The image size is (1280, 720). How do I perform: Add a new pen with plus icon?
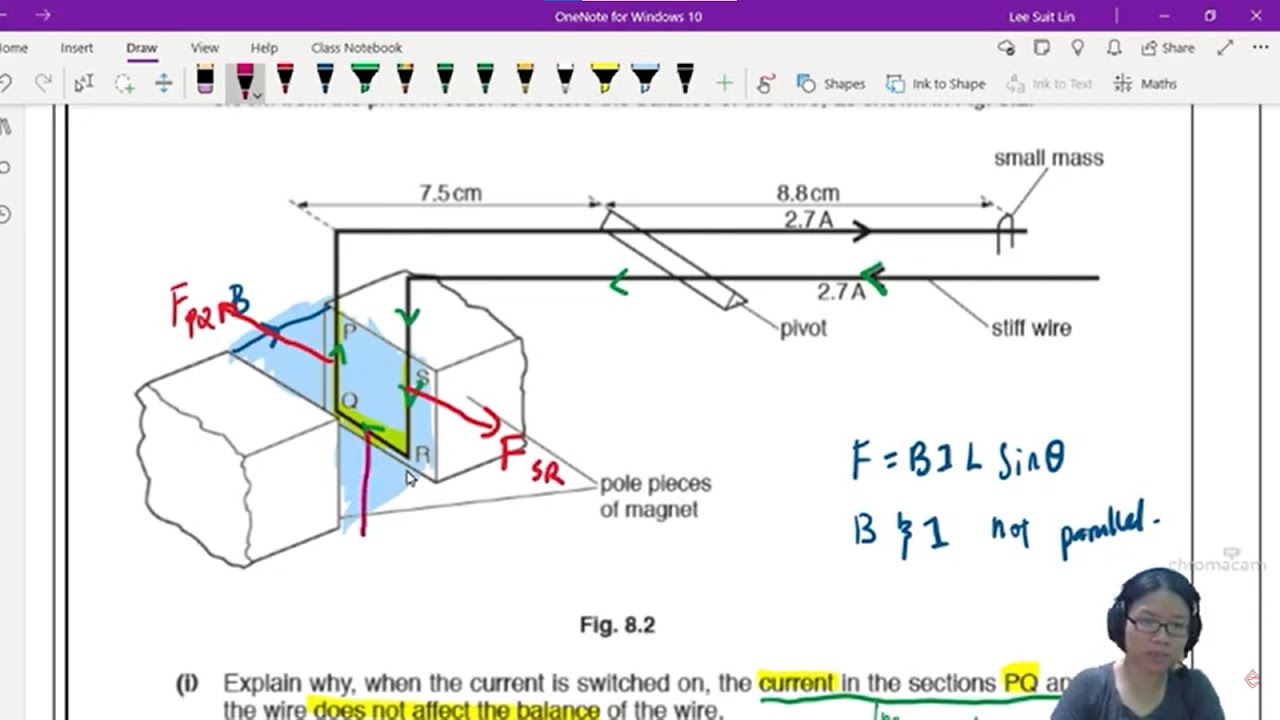point(724,84)
